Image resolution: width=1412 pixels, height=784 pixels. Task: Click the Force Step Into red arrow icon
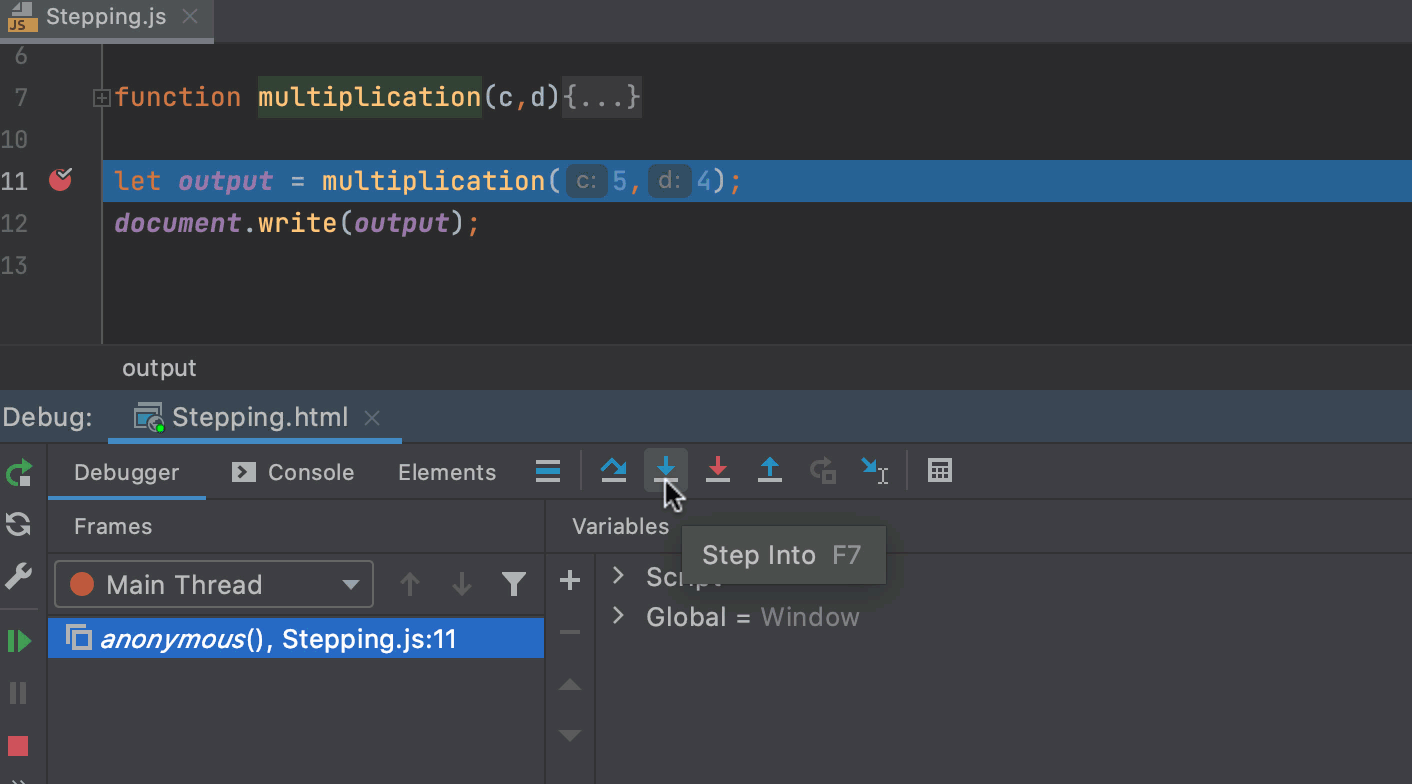(718, 471)
